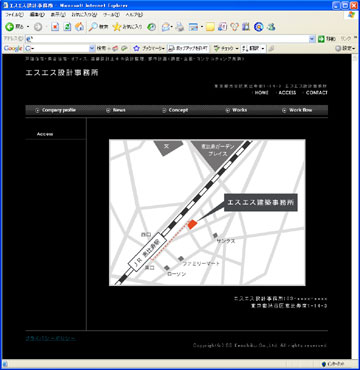Go to the browser Home icon
The width and height of the screenshot is (360, 370).
coord(79,27)
